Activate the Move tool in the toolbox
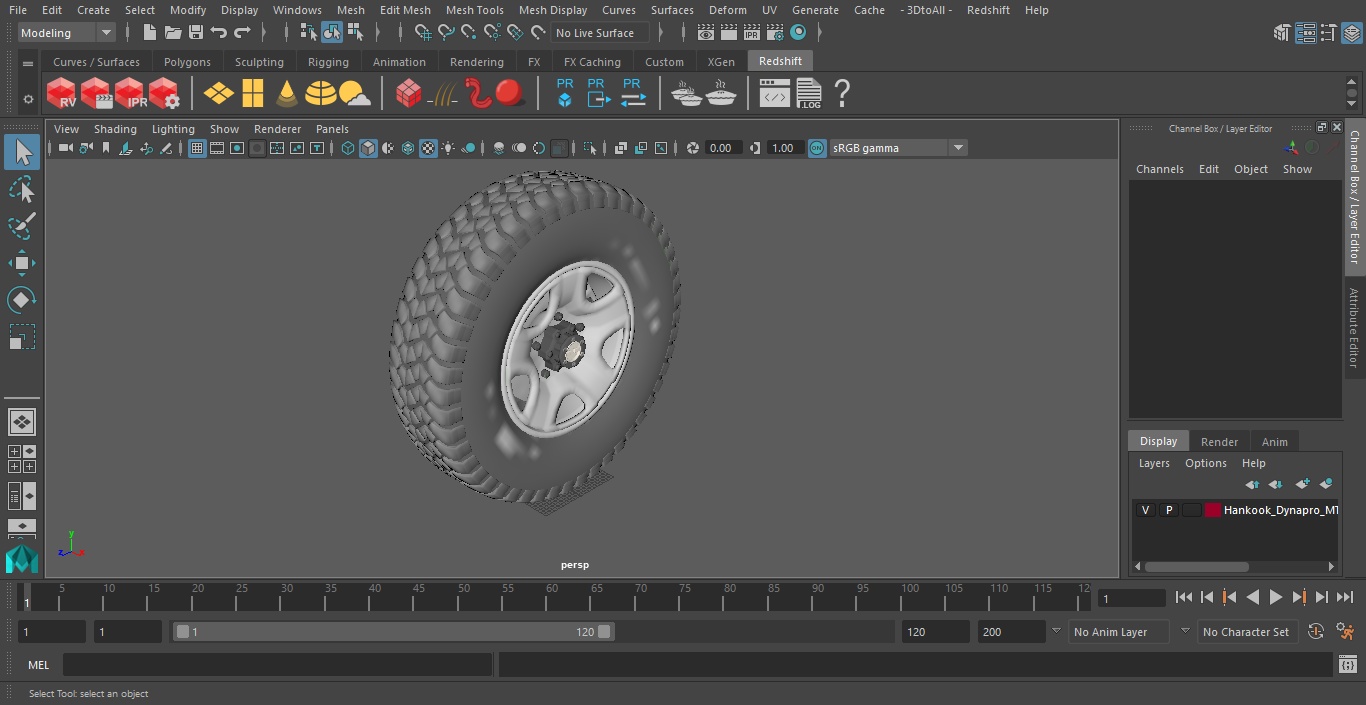1366x705 pixels. coord(21,263)
